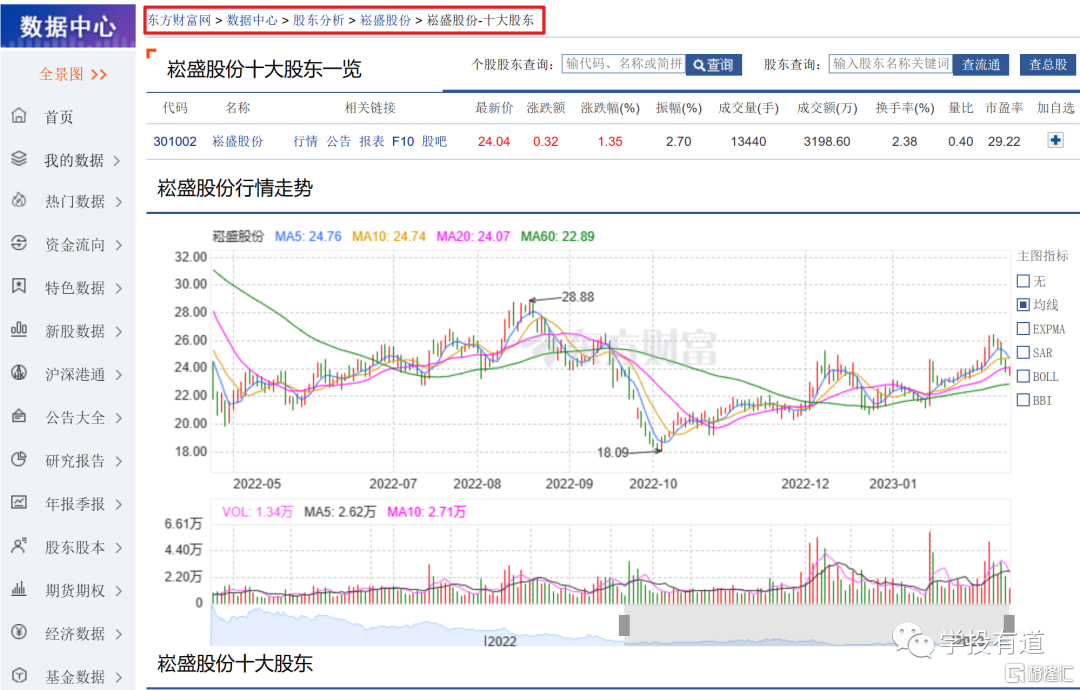Click right handle of chart range slider
This screenshot has height=690, width=1080.
click(x=1009, y=625)
